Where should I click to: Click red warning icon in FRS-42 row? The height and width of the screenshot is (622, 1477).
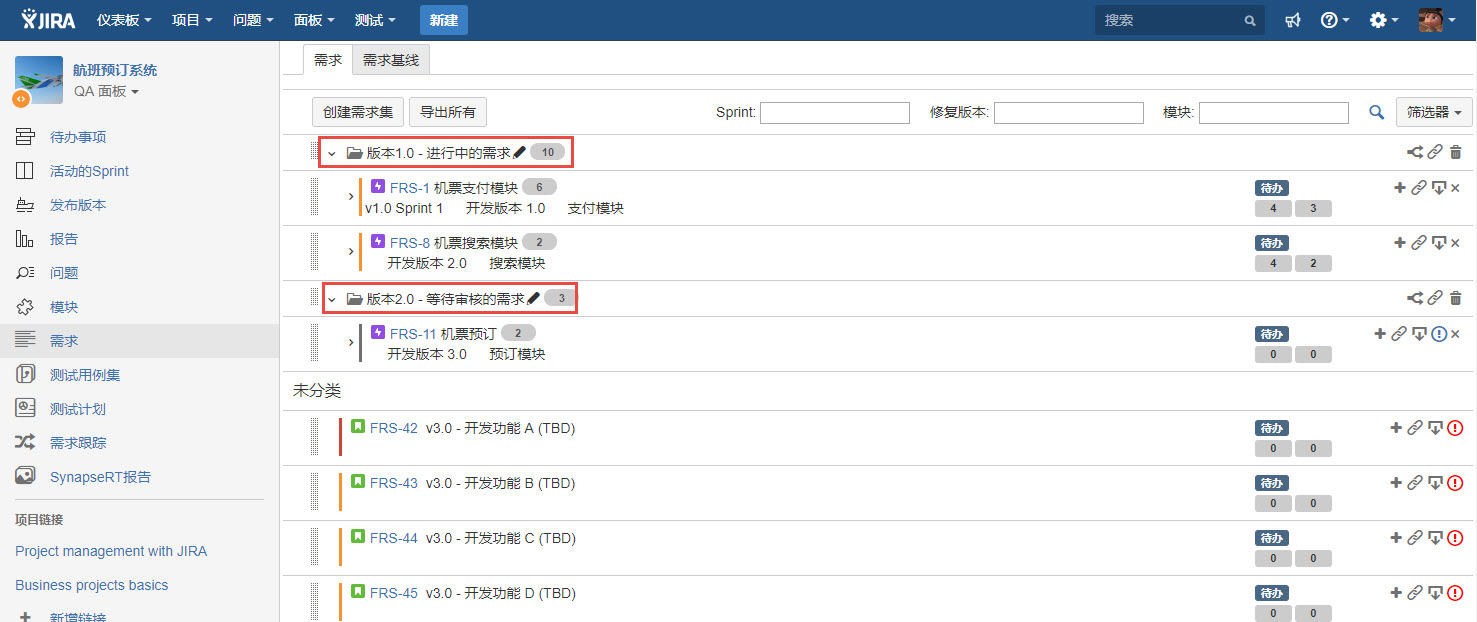[1455, 428]
